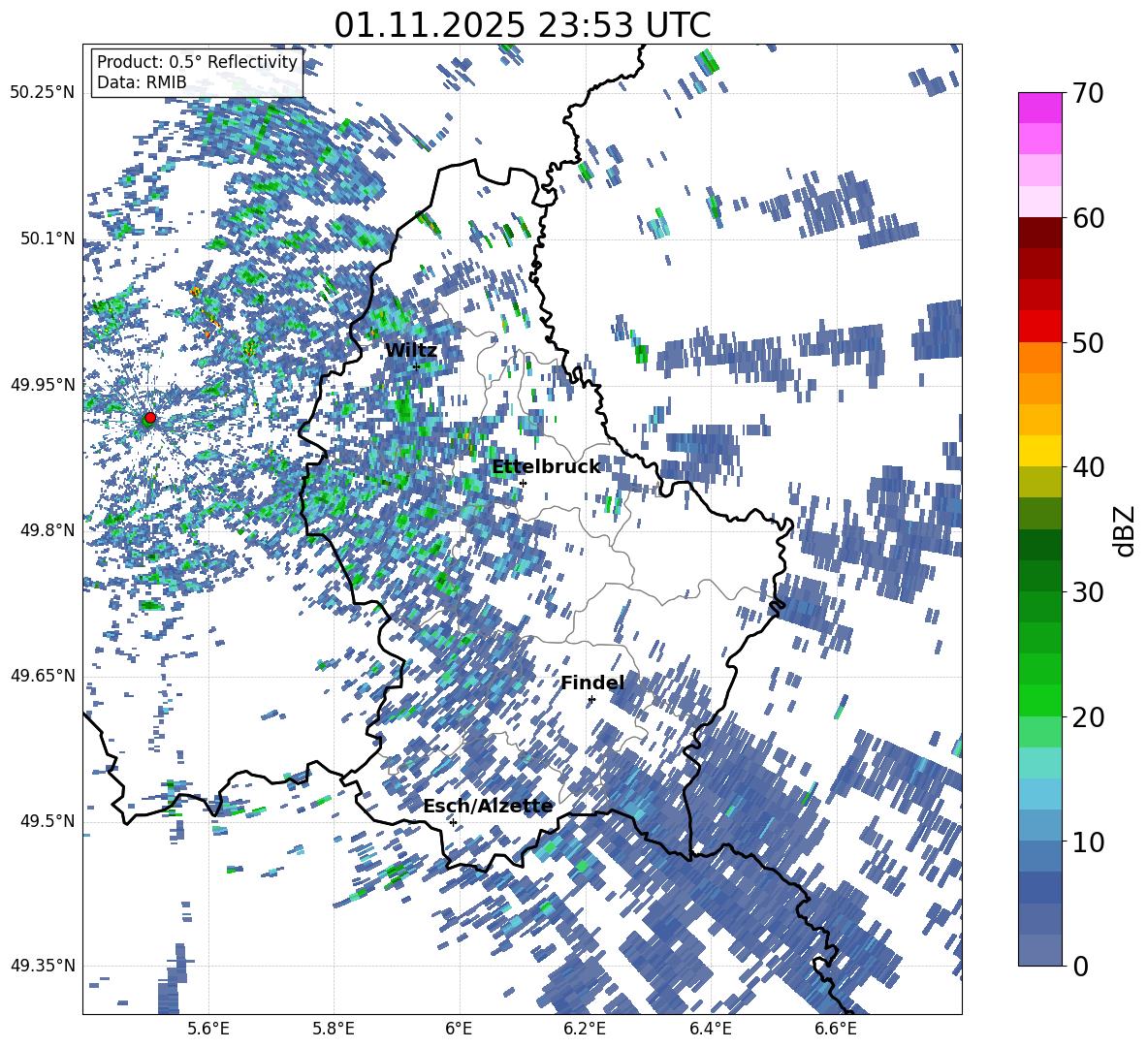Click the 6.4°E longitude label
This screenshot has width=1148, height=1048.
(710, 1029)
